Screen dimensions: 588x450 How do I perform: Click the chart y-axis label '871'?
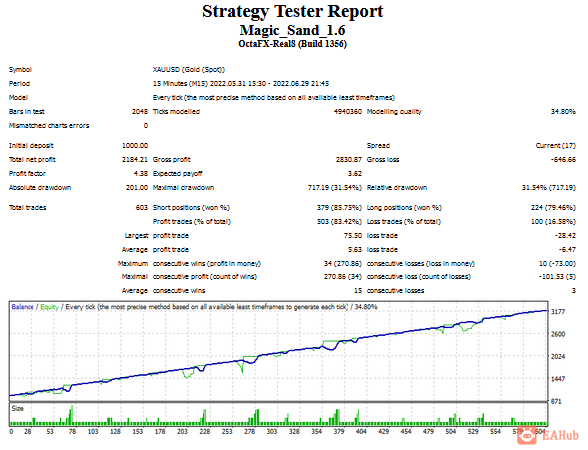pos(556,402)
